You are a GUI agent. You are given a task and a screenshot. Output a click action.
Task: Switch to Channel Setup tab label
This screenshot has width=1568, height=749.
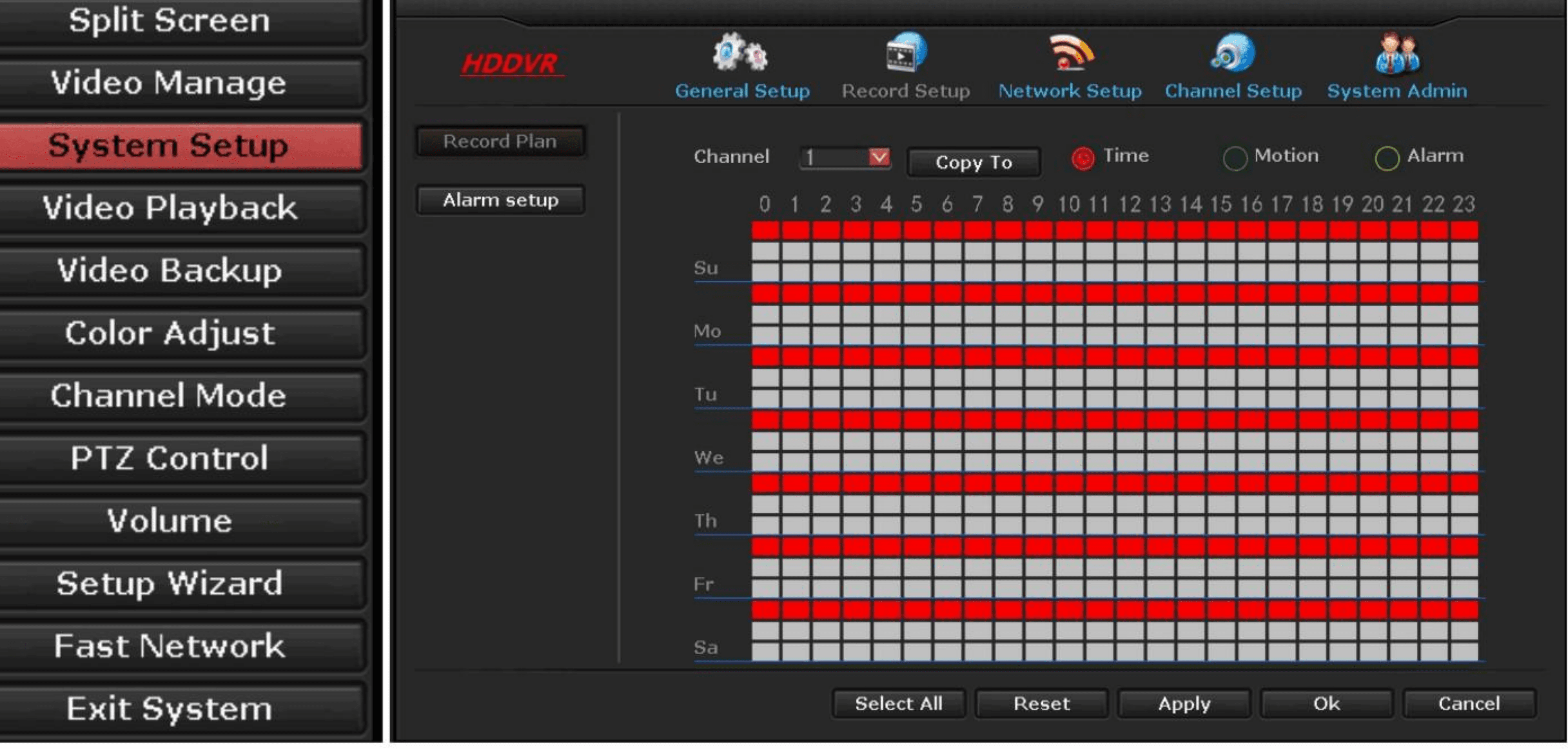point(1233,91)
